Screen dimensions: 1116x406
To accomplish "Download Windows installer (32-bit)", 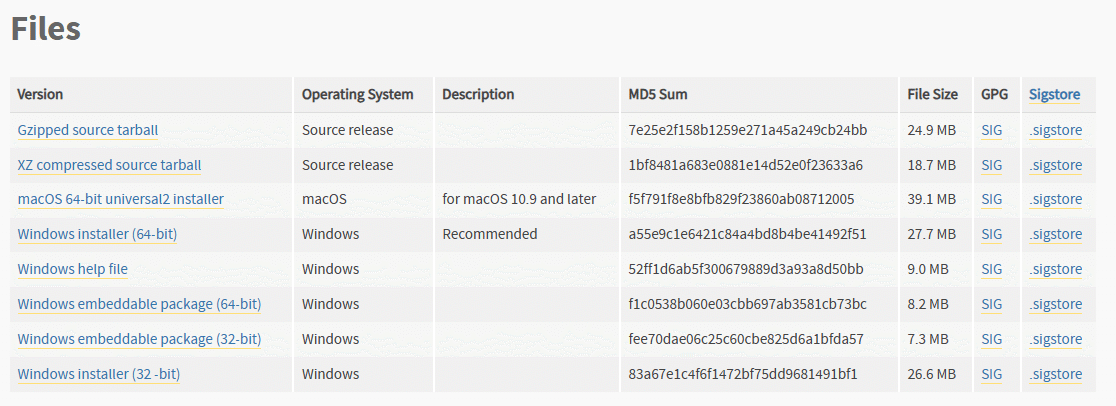I will (x=99, y=374).
